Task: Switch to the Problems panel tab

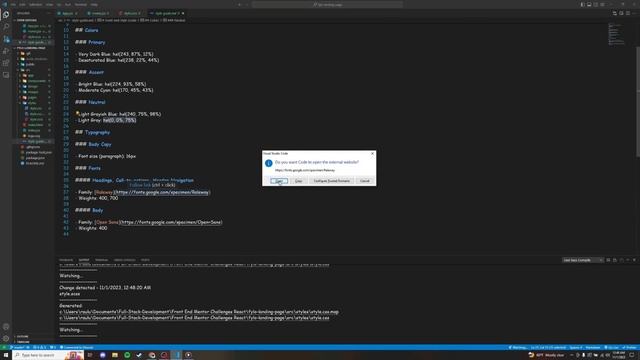Action: tap(66, 260)
